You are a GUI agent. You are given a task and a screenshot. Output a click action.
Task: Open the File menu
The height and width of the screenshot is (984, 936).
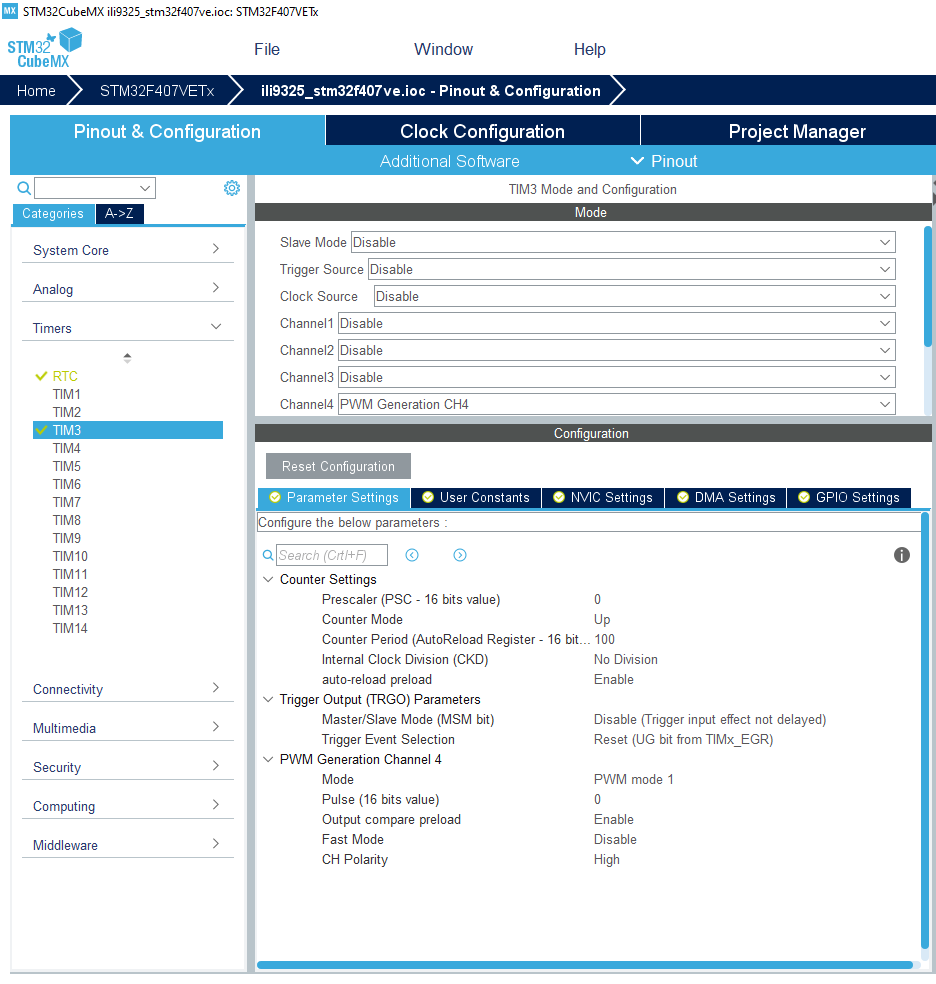[x=267, y=49]
